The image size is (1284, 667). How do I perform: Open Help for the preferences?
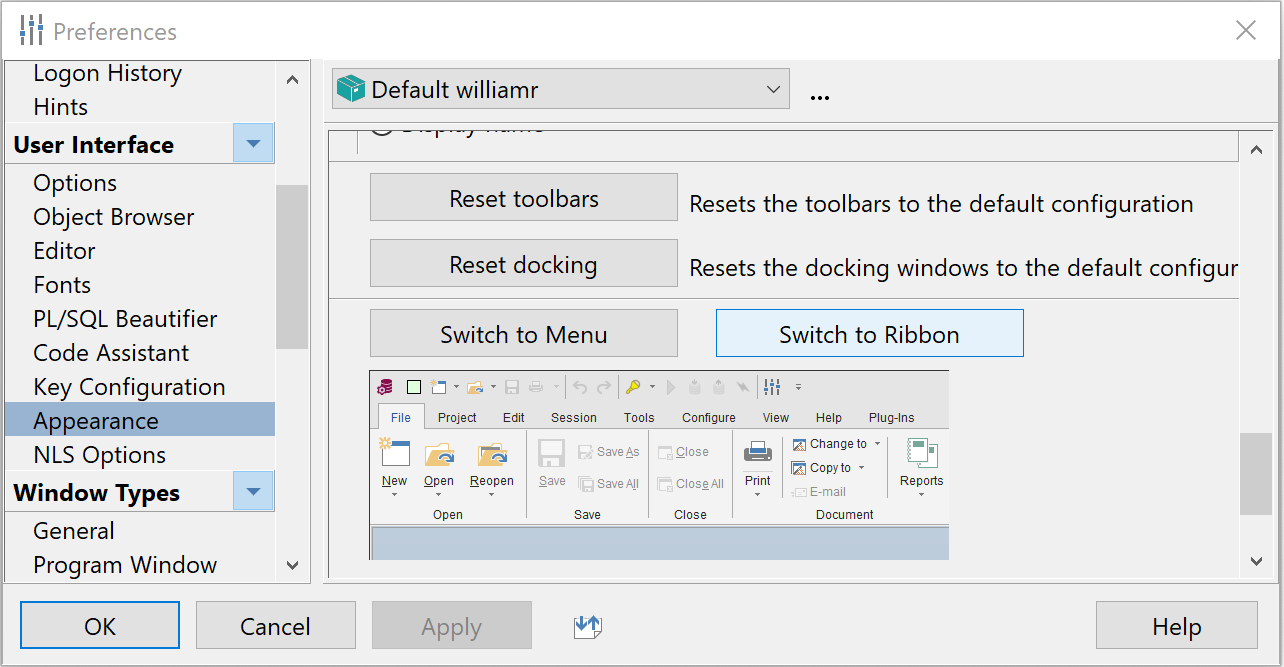[1177, 625]
